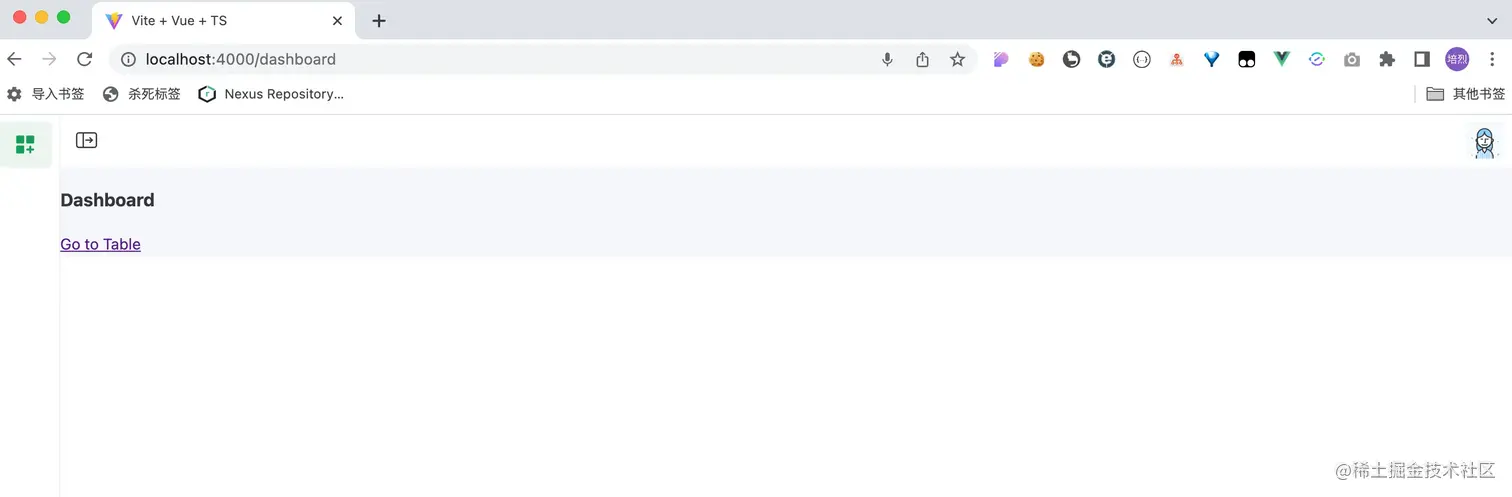Go forward in browser history
Screen dimensions: 1512x497
pyautogui.click(x=49, y=59)
